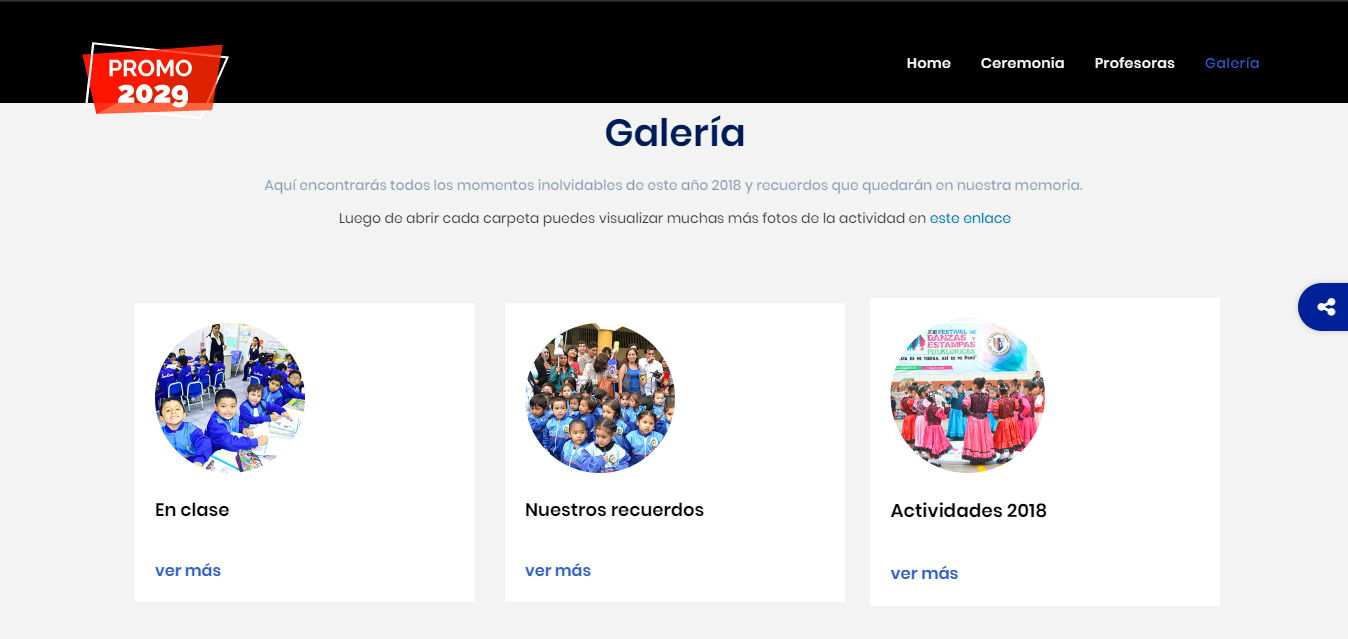
Task: Select the Galería menu item
Action: (x=1231, y=63)
